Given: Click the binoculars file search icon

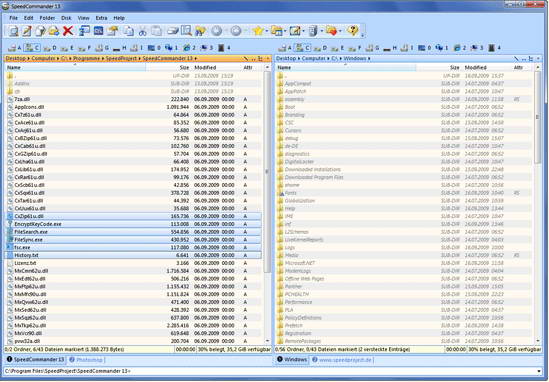Looking at the screenshot, I should point(201,31).
